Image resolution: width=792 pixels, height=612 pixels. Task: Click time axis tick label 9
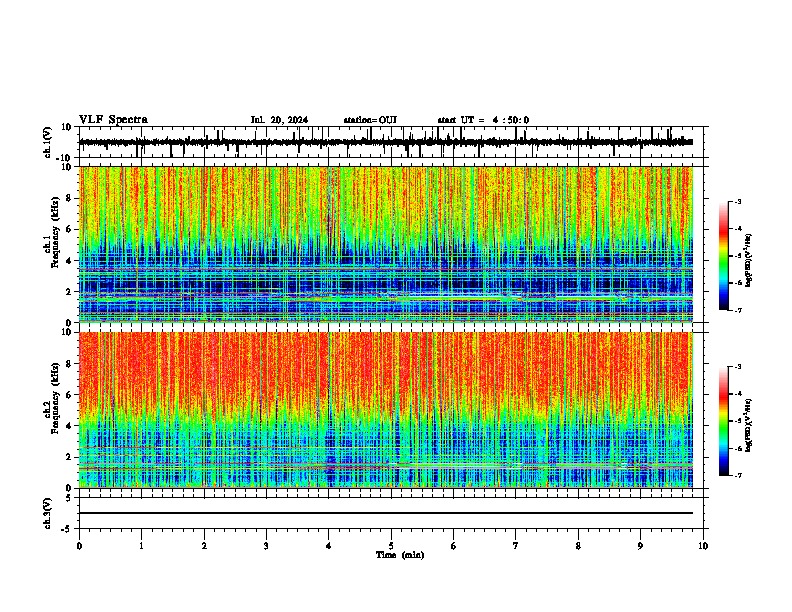pyautogui.click(x=640, y=546)
